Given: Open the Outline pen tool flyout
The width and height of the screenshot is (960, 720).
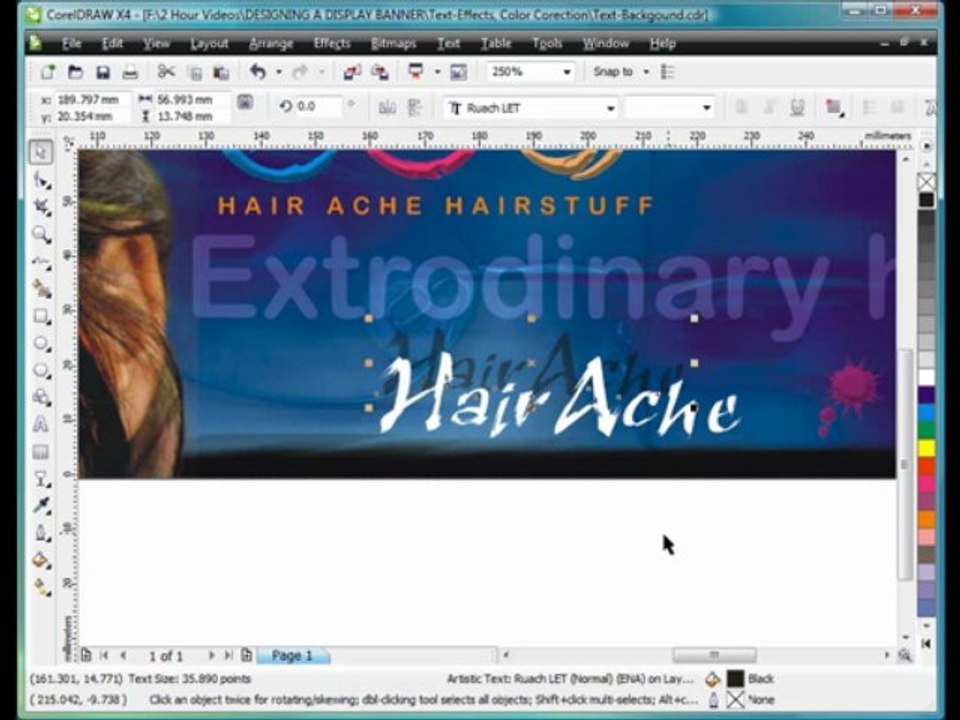Looking at the screenshot, I should [x=41, y=533].
